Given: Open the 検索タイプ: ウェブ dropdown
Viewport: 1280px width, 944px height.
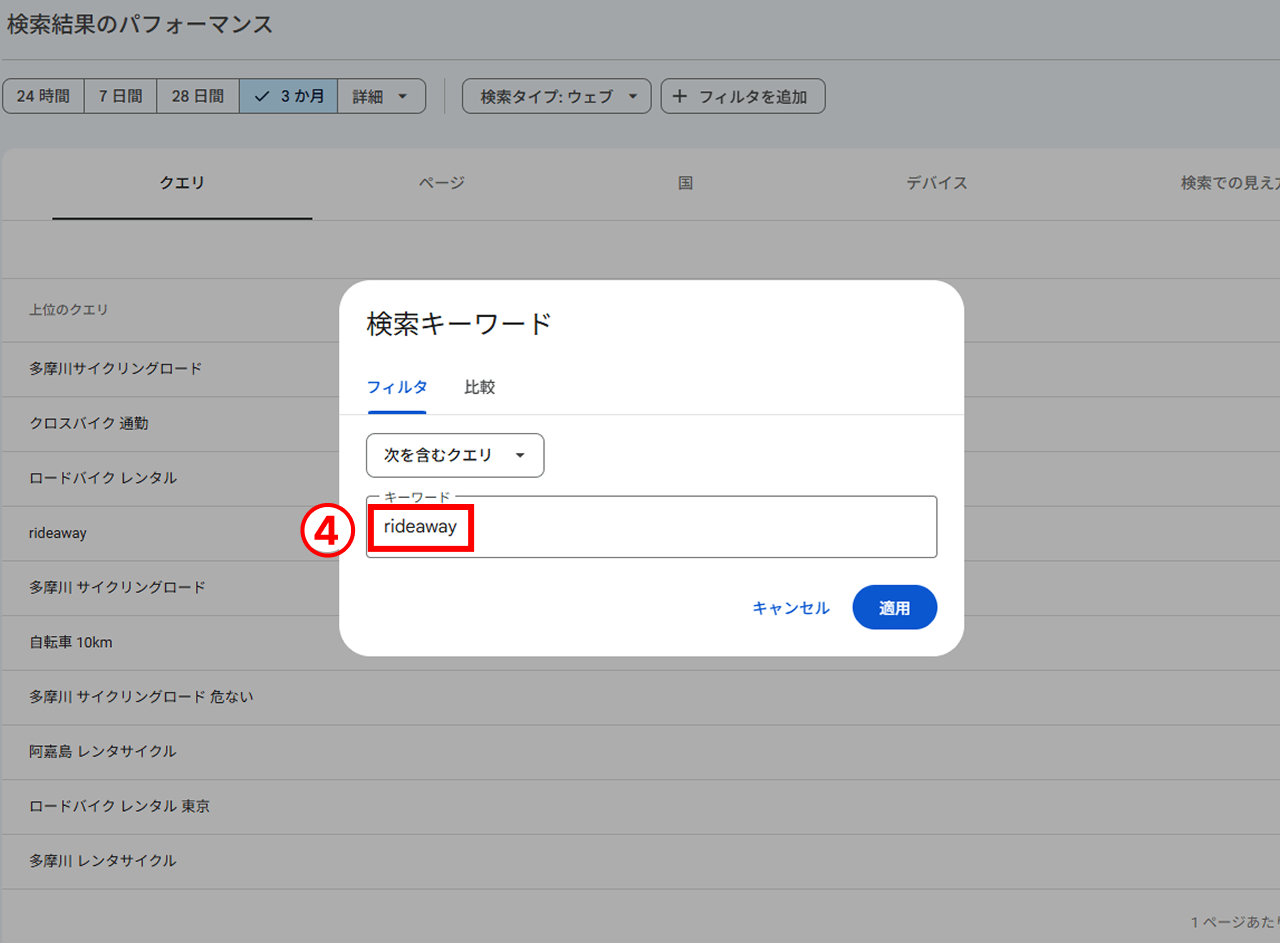Looking at the screenshot, I should 556,95.
